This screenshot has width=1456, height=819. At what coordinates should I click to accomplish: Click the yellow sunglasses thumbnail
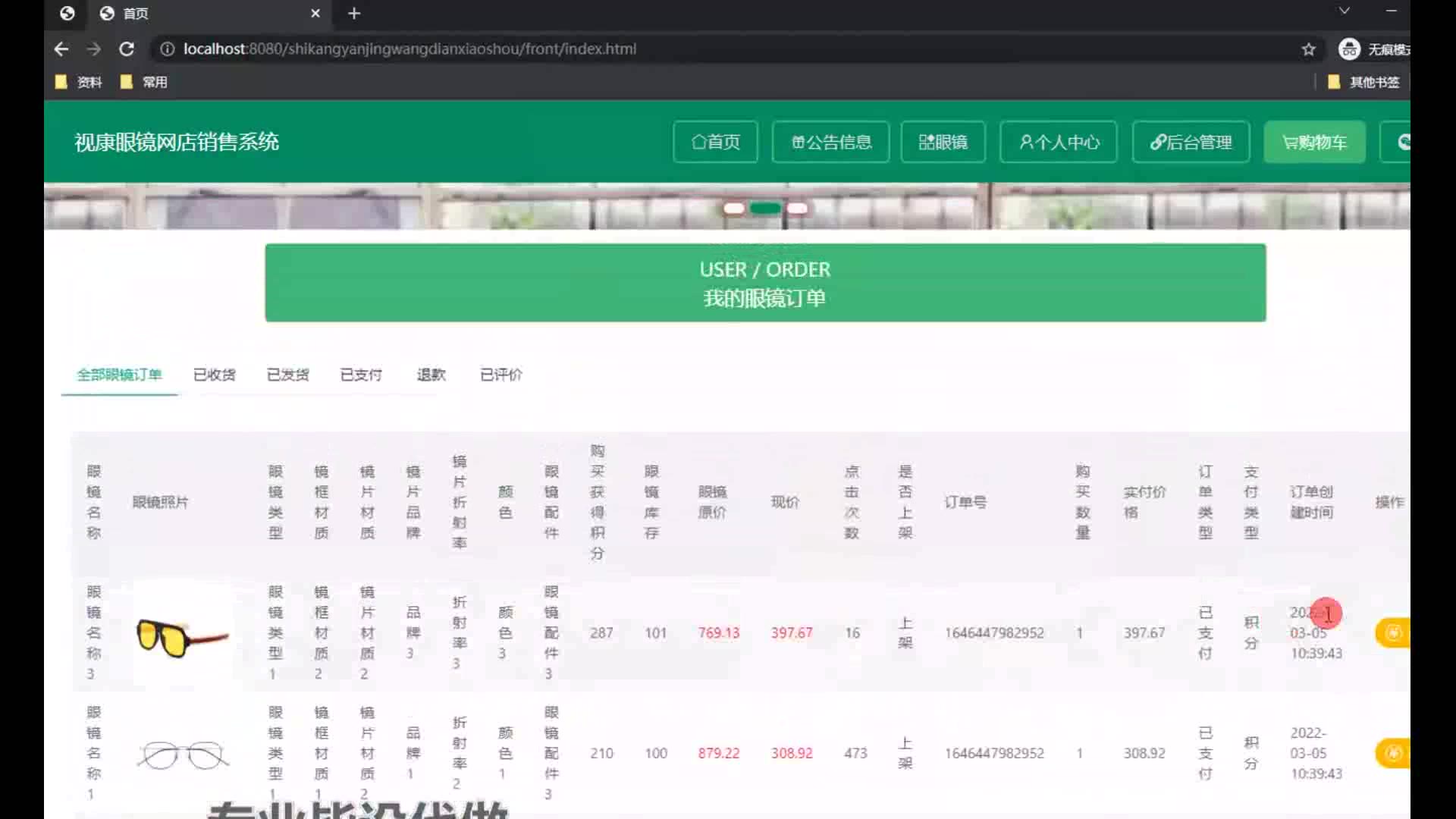(x=182, y=635)
